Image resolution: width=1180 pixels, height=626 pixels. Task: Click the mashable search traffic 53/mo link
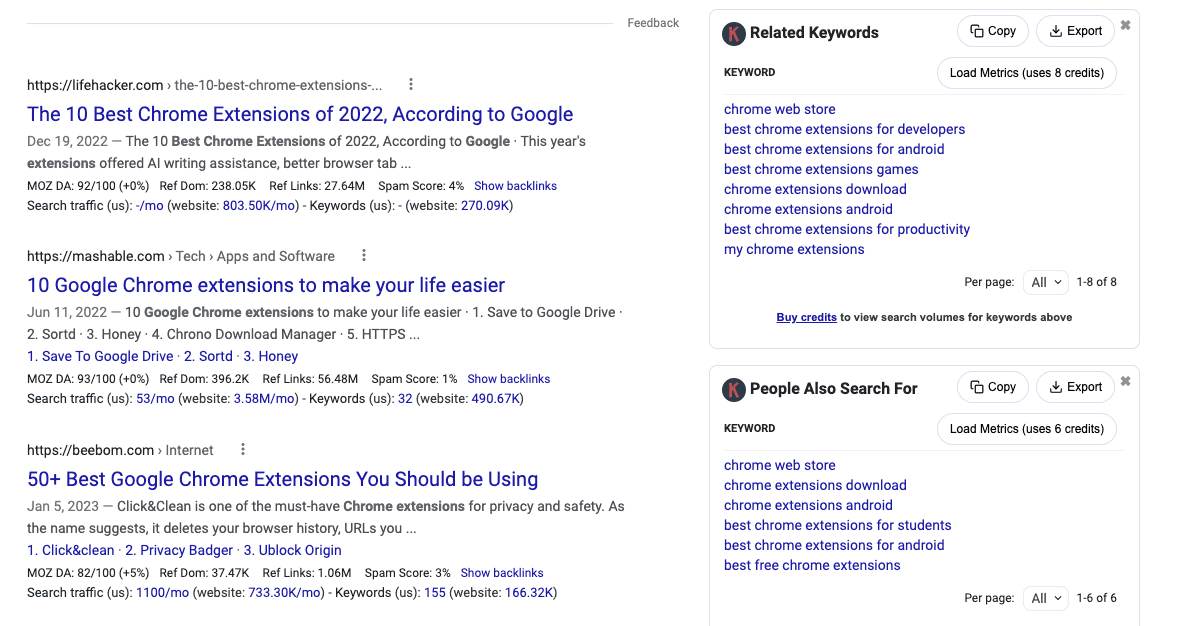pyautogui.click(x=155, y=399)
